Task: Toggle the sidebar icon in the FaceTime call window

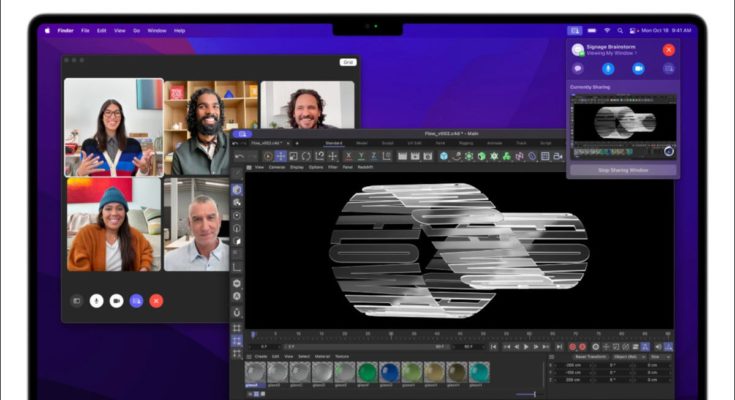Action: point(76,300)
